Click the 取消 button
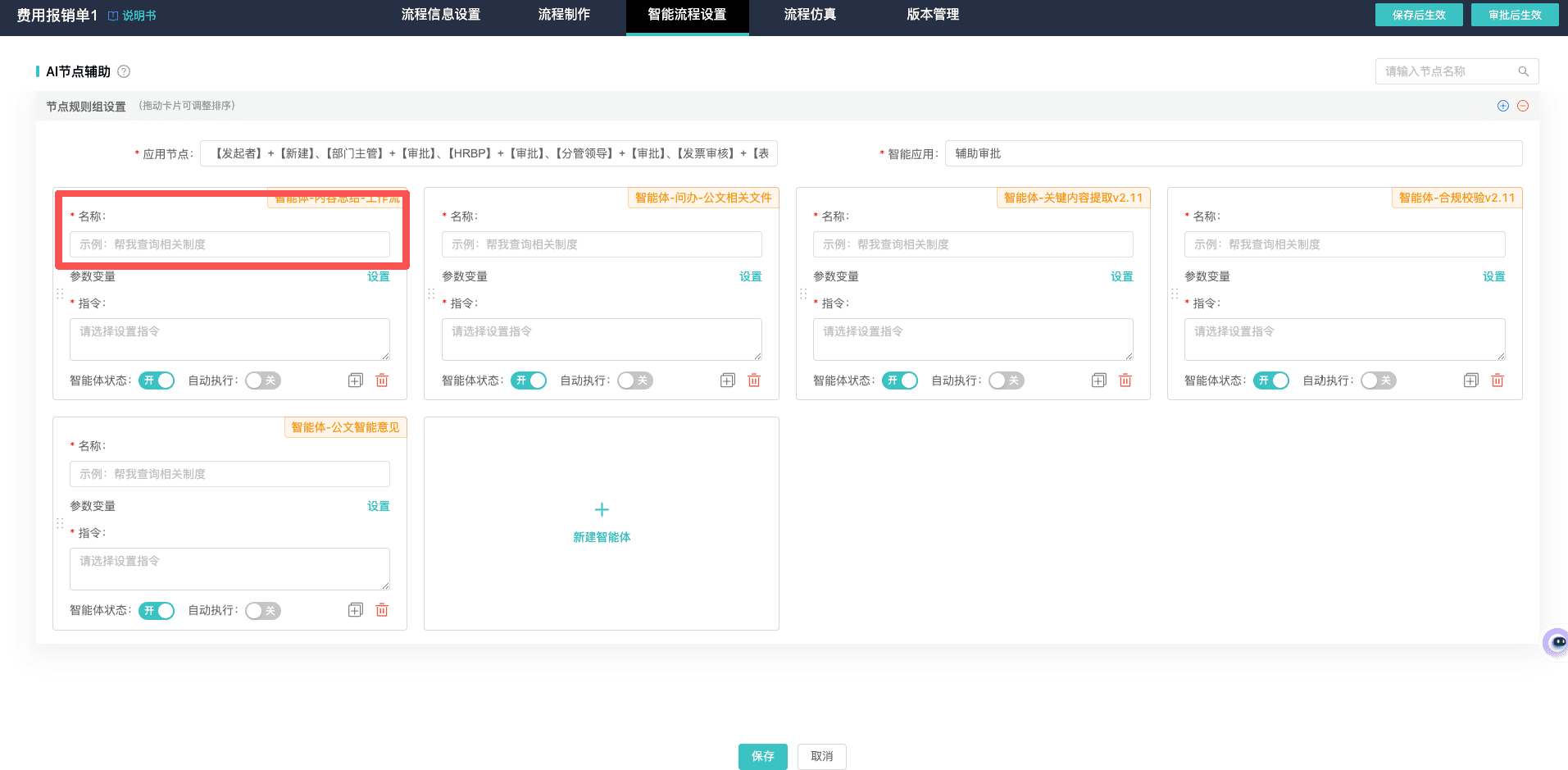This screenshot has height=770, width=1568. tap(822, 756)
